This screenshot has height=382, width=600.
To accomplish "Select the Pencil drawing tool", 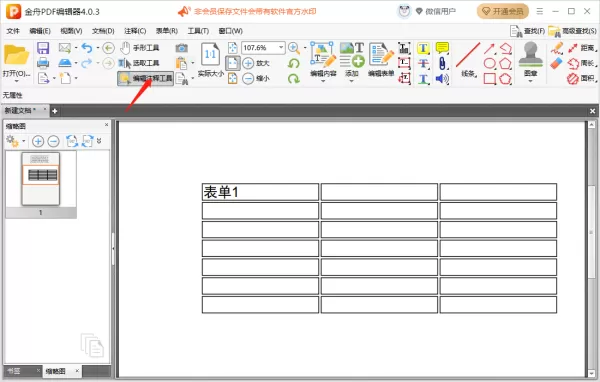I will tap(556, 48).
